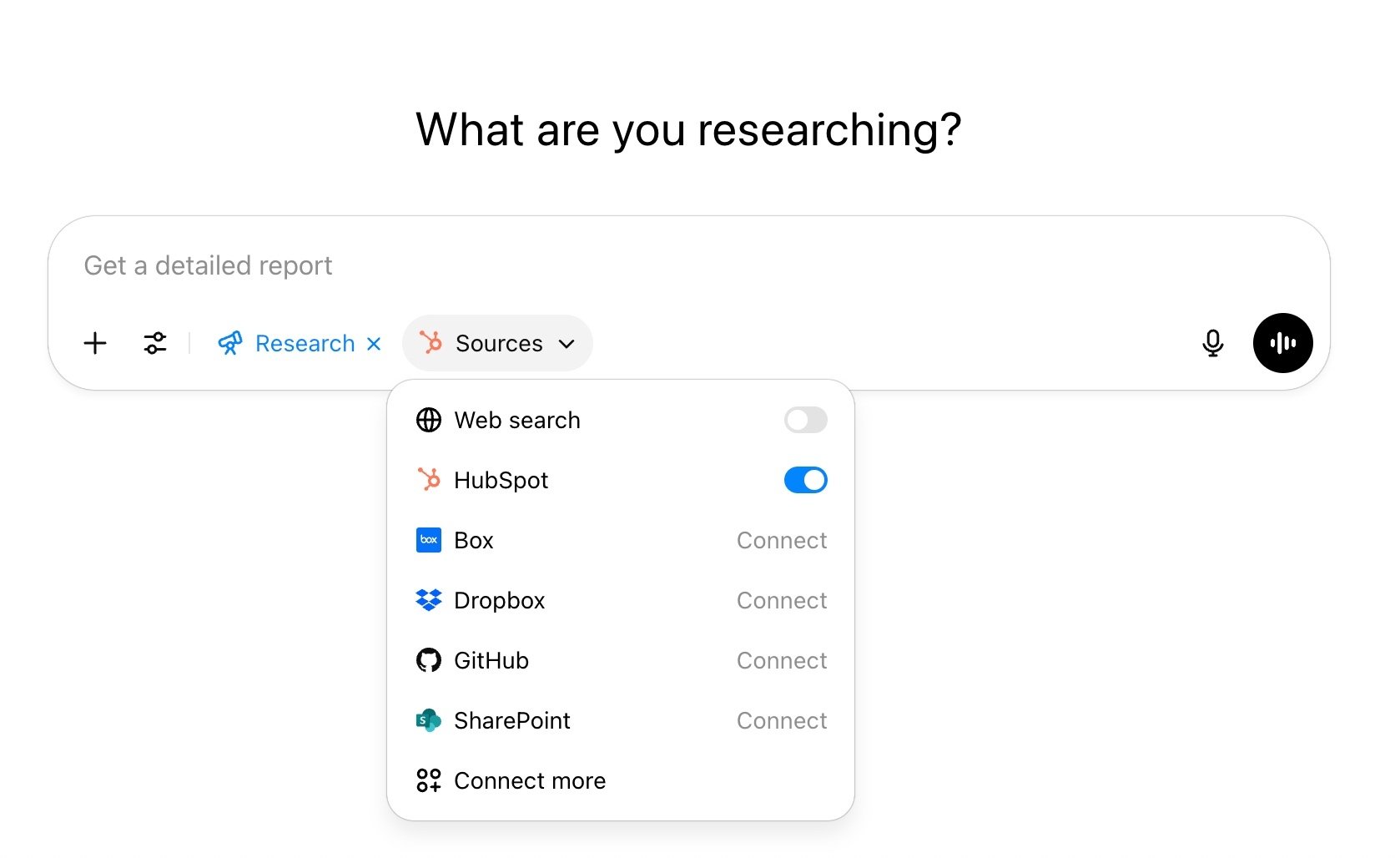This screenshot has width=1400, height=858.
Task: Click the Dropbox icon in Sources
Action: [x=429, y=600]
